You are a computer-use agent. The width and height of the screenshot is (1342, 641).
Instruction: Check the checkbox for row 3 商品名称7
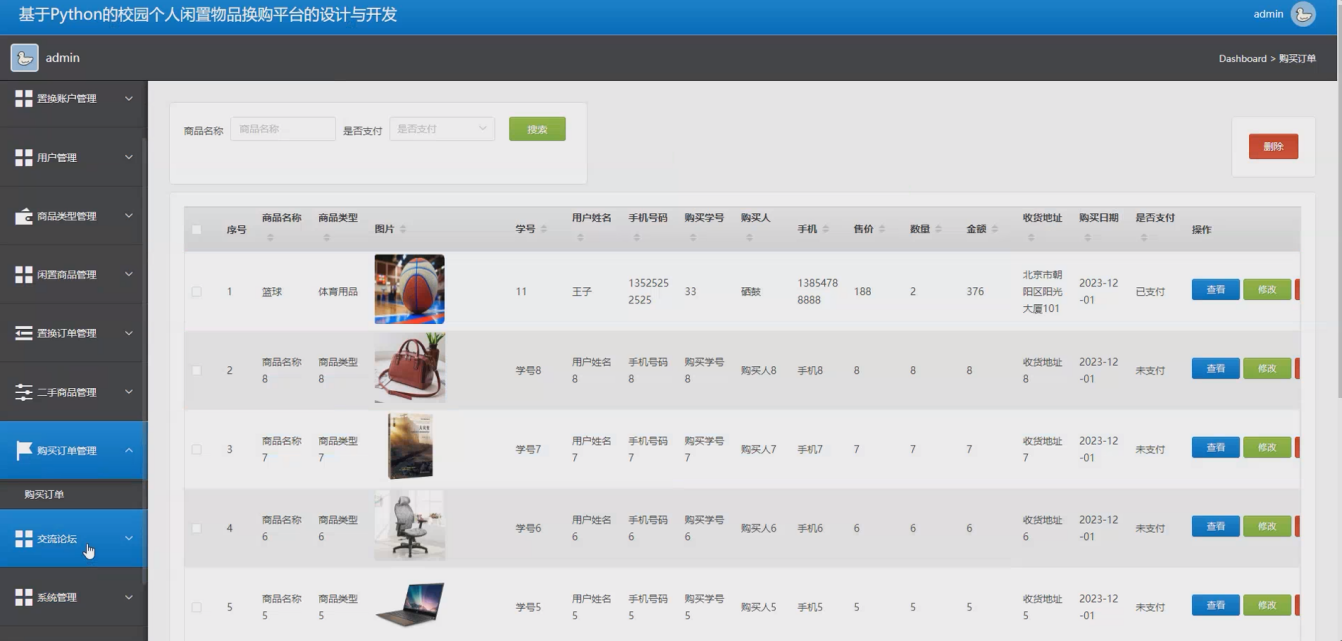tap(197, 449)
